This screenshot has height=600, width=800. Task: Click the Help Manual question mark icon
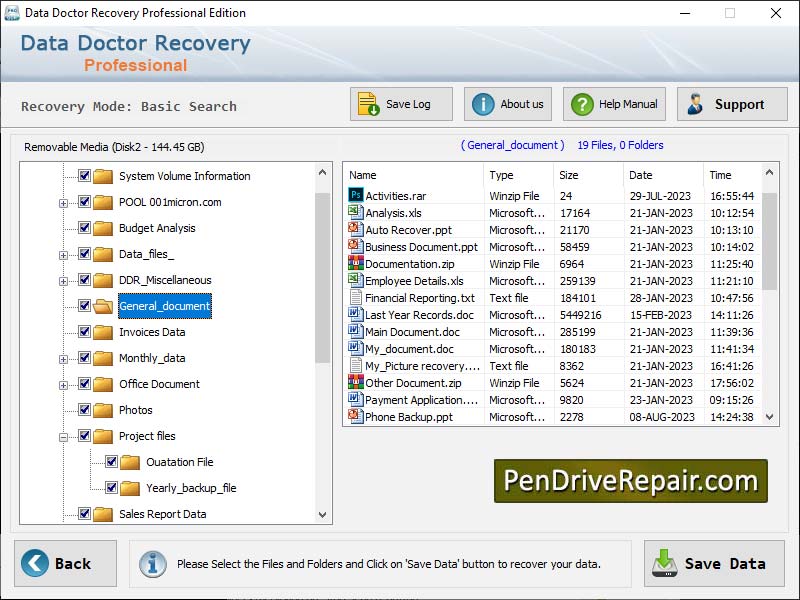click(x=581, y=103)
